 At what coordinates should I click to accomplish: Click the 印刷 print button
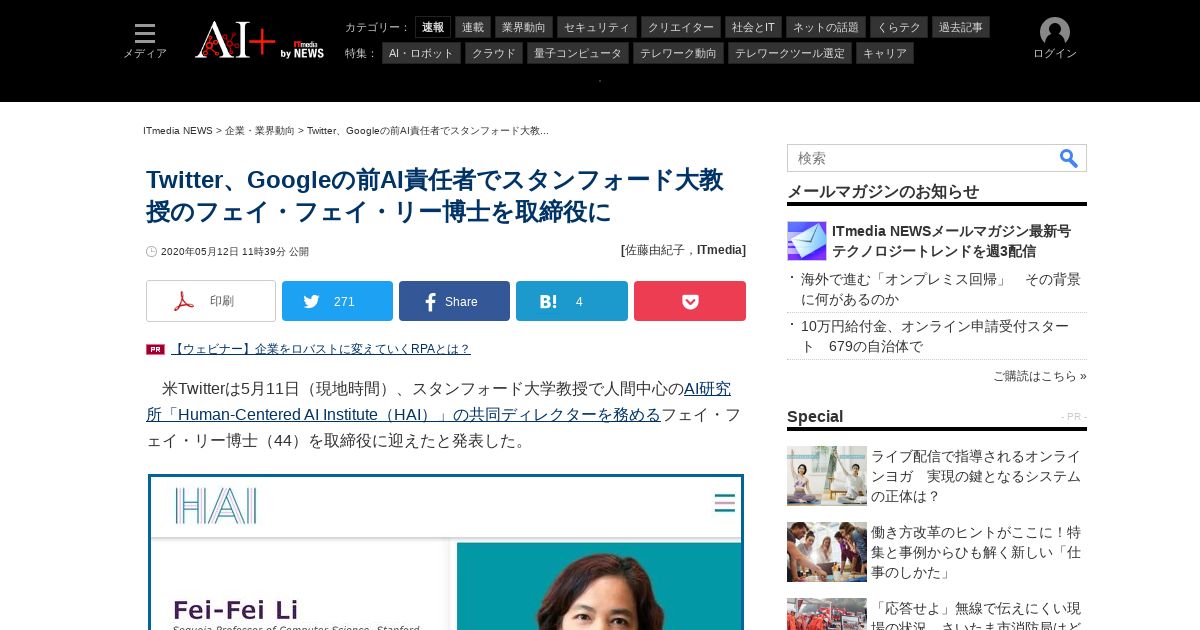tap(211, 301)
